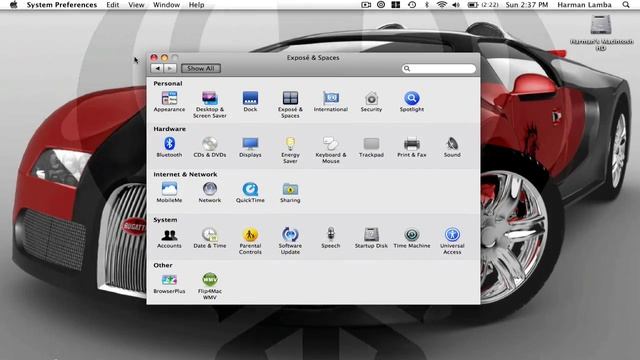Open the Edit menu

[x=113, y=5]
